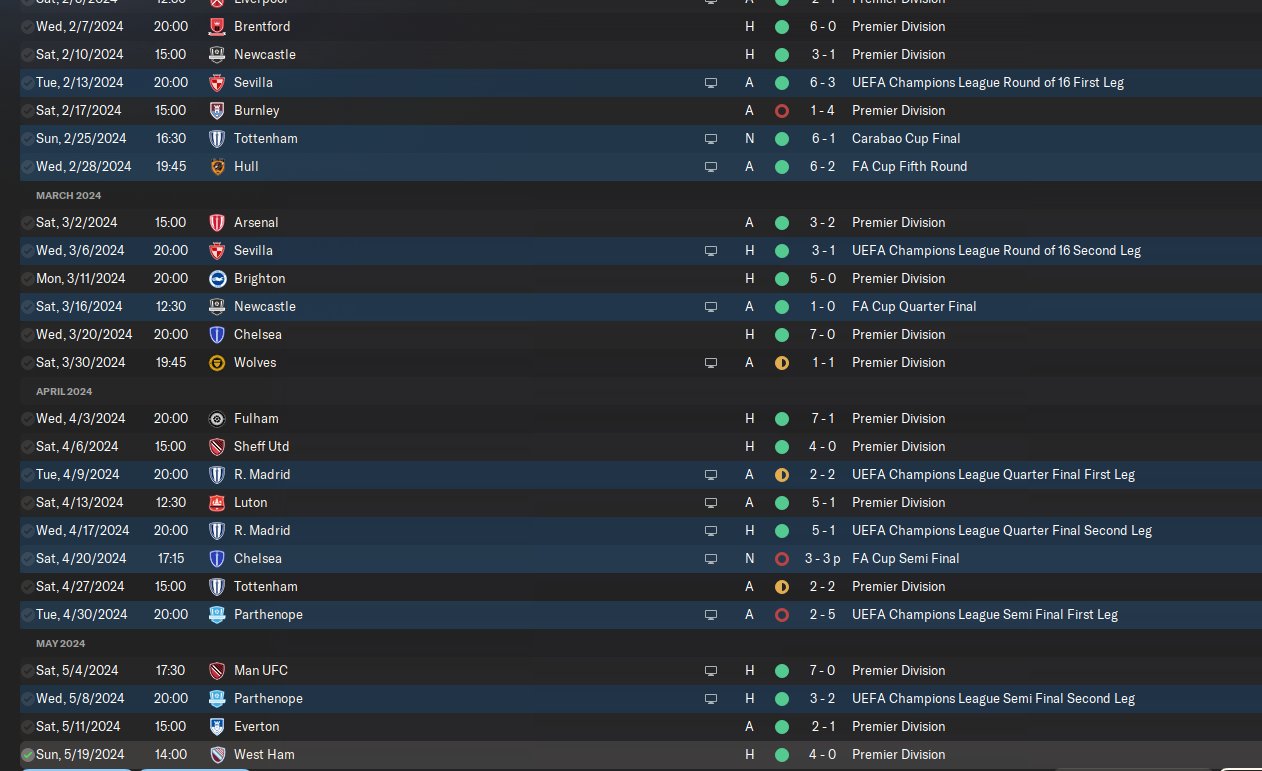The height and width of the screenshot is (771, 1262).
Task: Select the Brighton club badge
Action: [217, 278]
